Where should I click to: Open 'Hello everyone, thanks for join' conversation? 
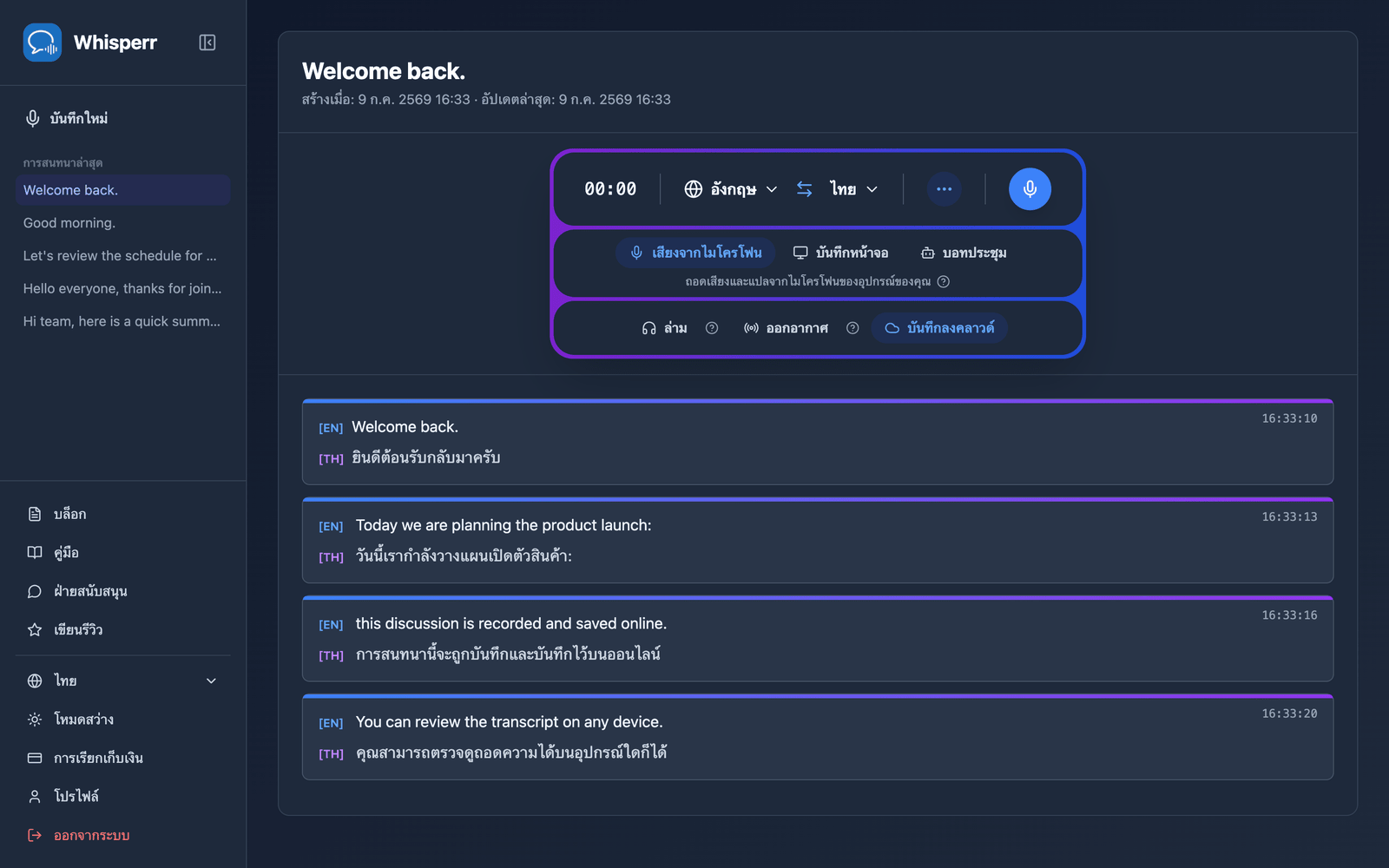tap(122, 288)
